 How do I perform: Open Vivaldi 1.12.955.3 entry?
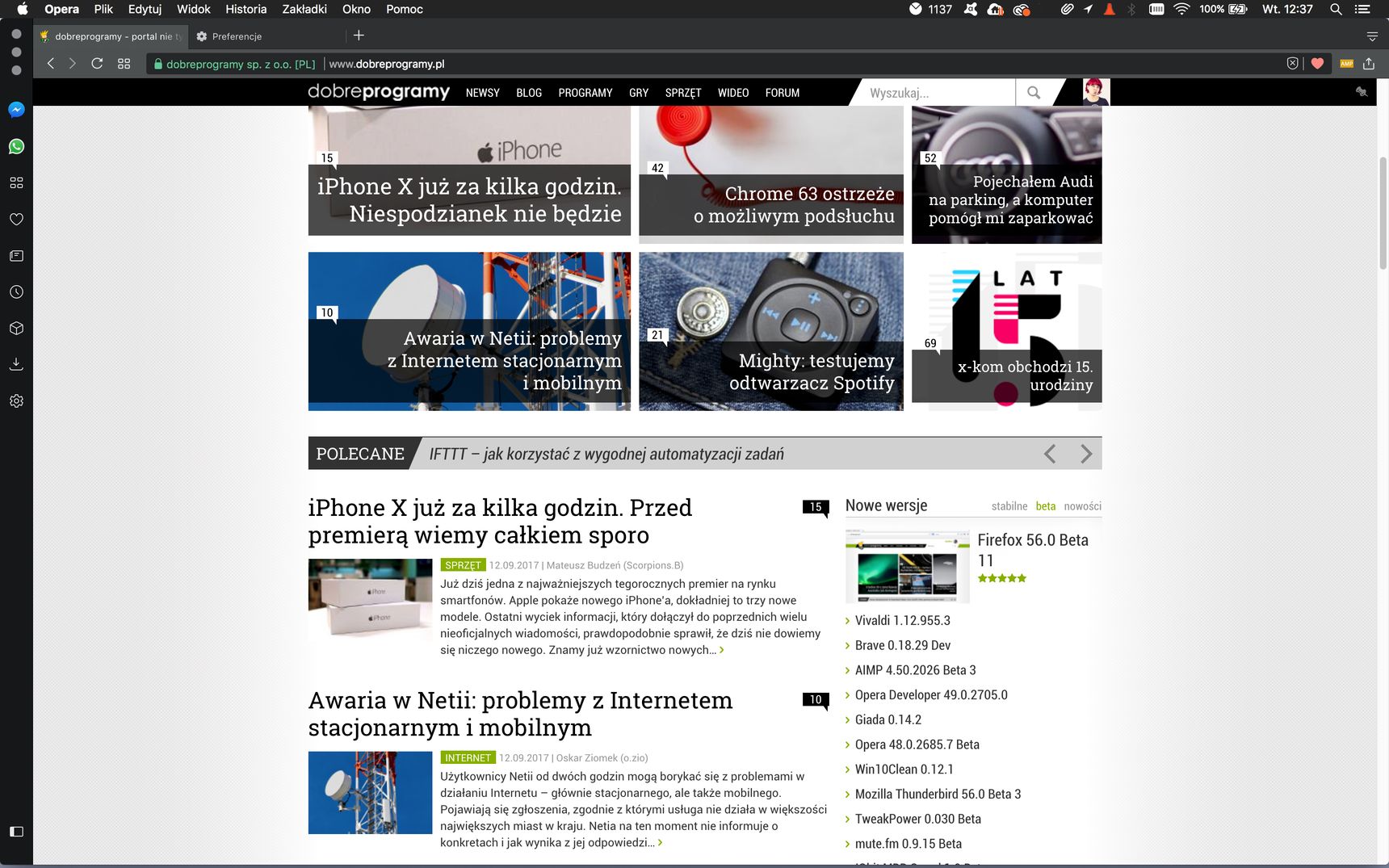[902, 621]
